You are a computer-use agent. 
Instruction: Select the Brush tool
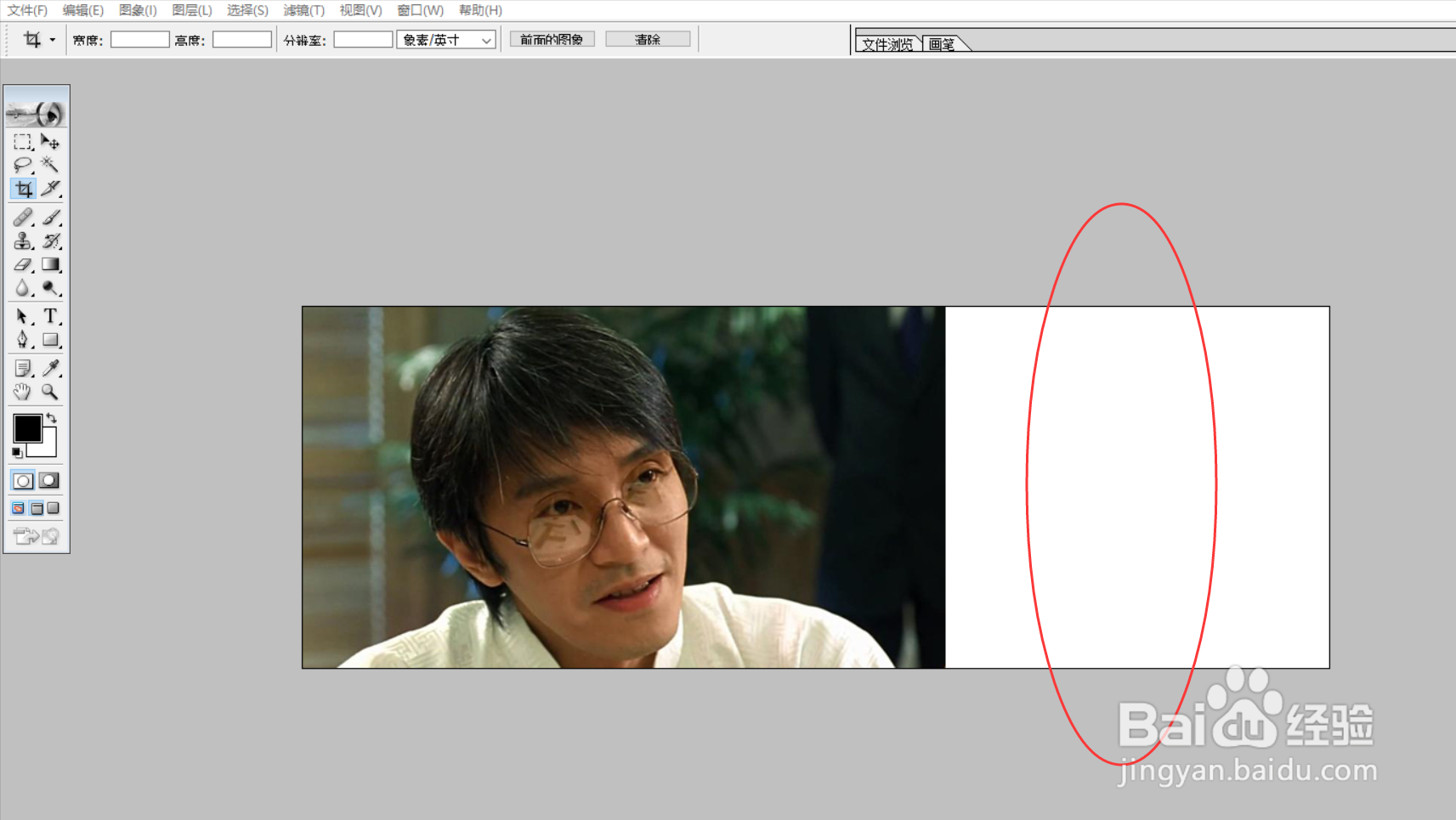coord(50,218)
